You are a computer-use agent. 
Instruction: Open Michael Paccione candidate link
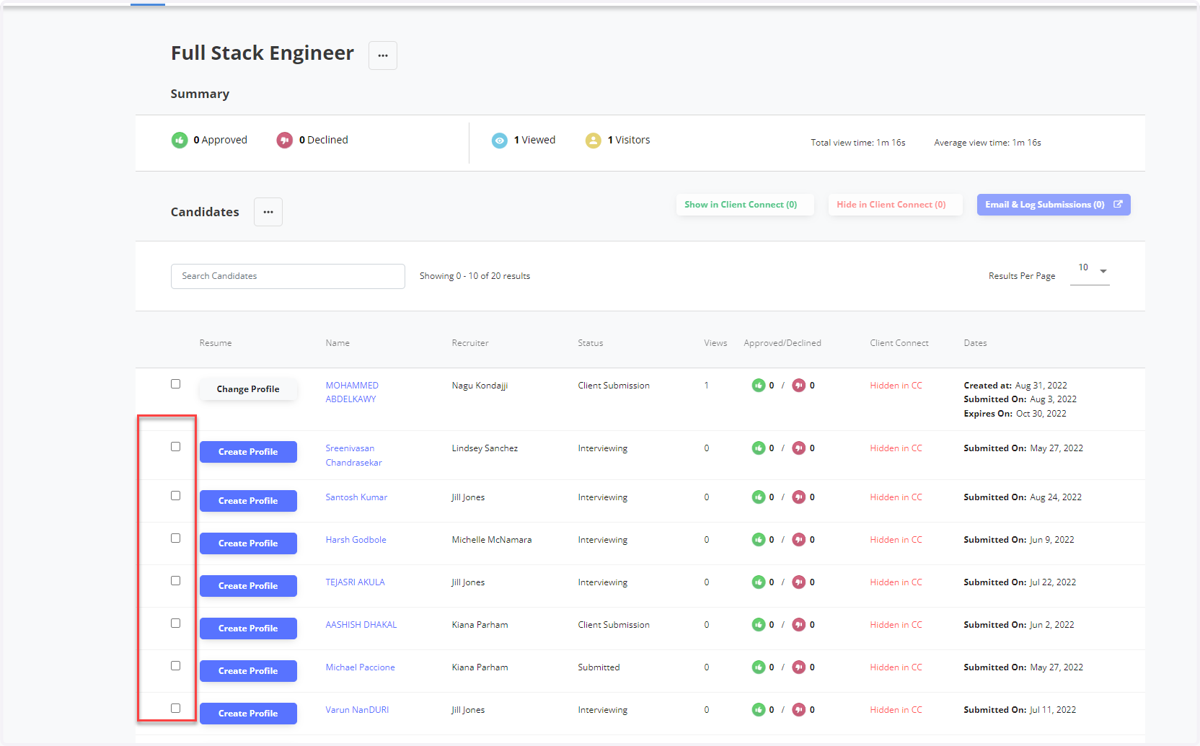click(x=360, y=667)
